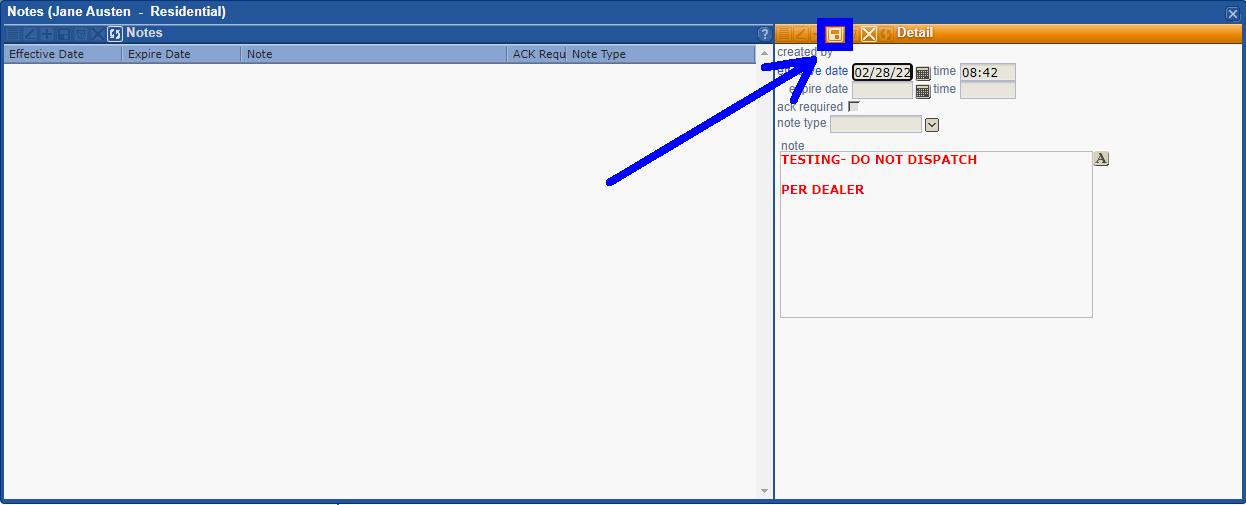The image size is (1246, 505).
Task: Click the effective time field showing 08:42
Action: [987, 73]
